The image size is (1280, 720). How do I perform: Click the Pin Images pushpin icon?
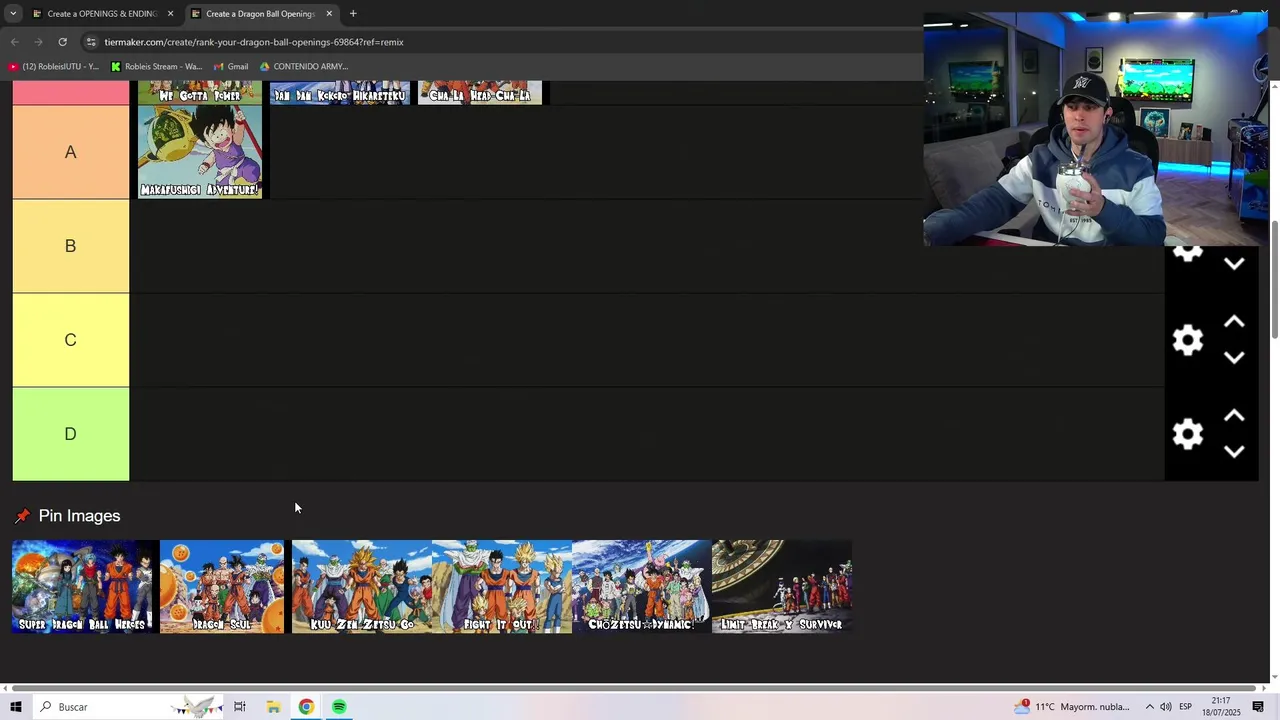click(22, 516)
